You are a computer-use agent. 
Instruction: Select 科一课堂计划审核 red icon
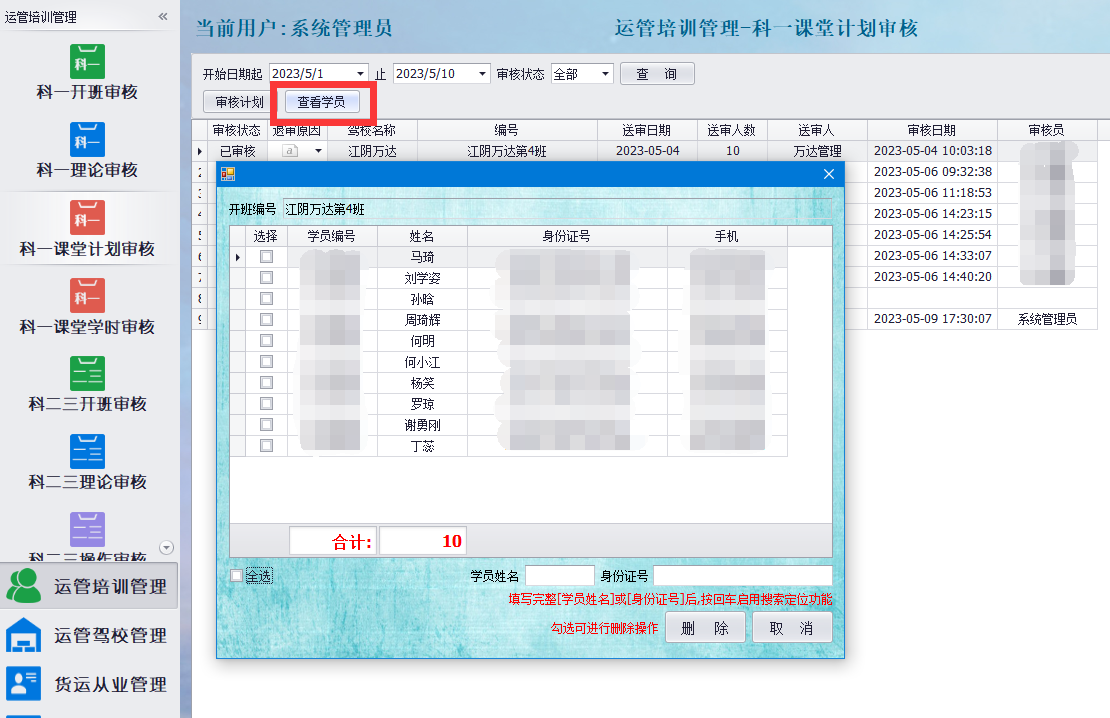pyautogui.click(x=87, y=218)
